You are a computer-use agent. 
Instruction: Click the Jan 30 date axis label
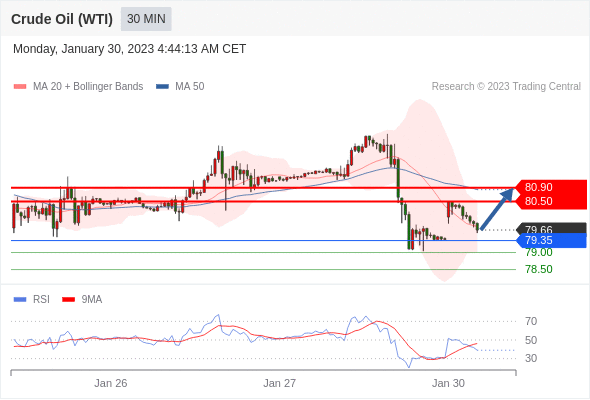(x=448, y=383)
